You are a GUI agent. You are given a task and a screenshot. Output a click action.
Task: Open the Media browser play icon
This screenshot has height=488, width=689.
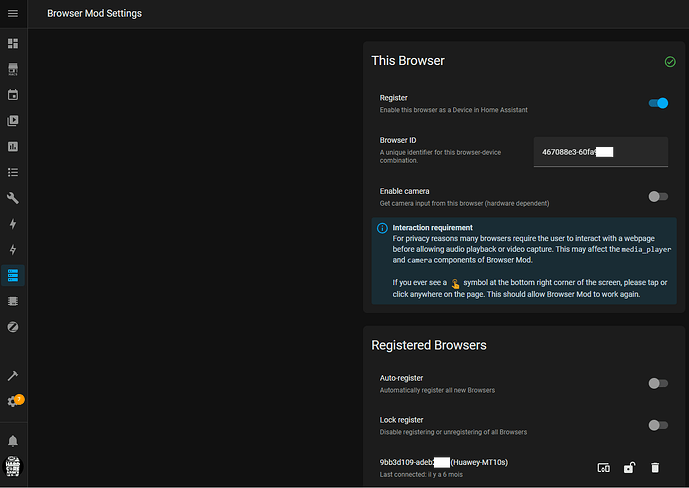click(13, 120)
